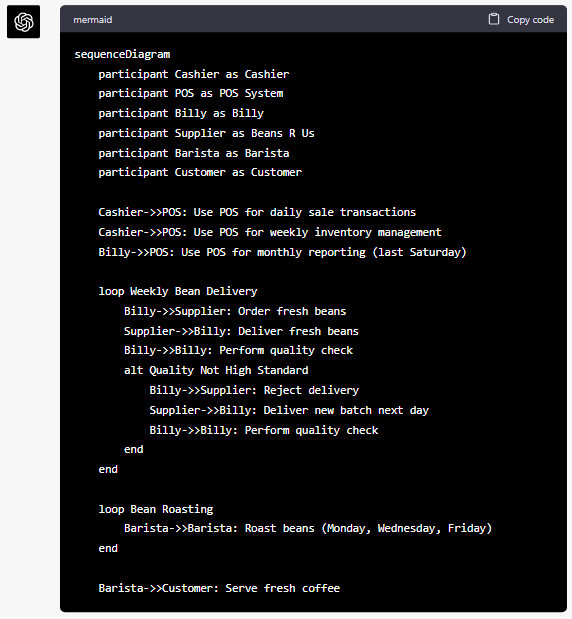Click the Supplier as Beans R Us line
This screenshot has height=619, width=572.
coord(206,133)
